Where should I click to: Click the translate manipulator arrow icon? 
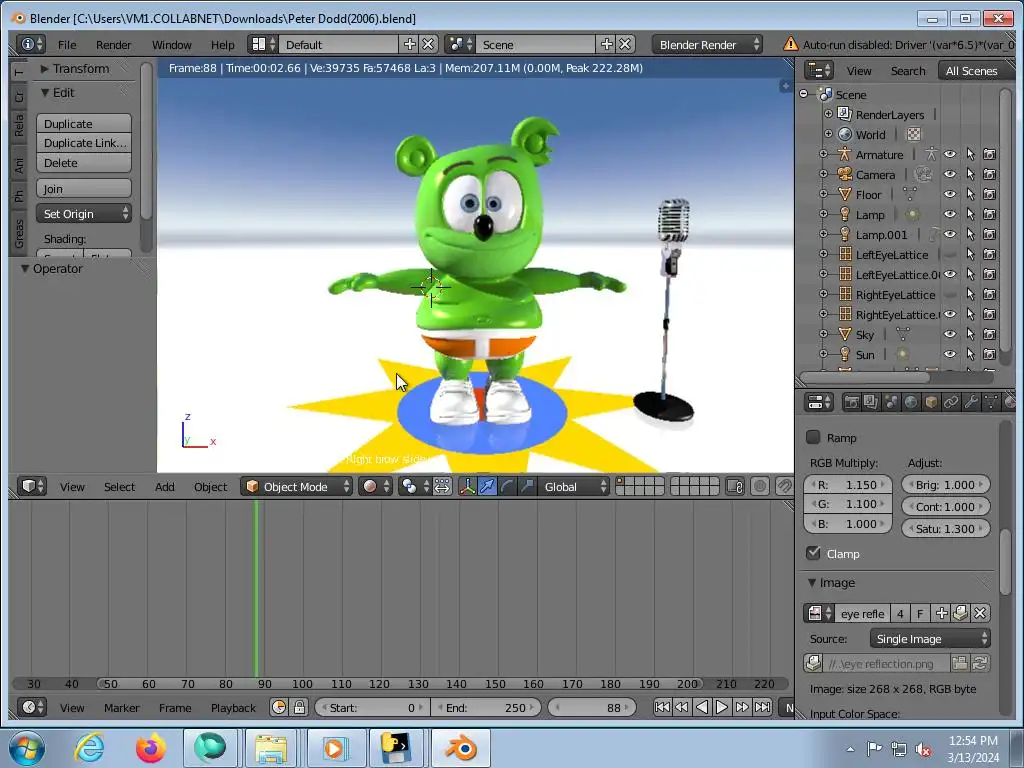(487, 487)
